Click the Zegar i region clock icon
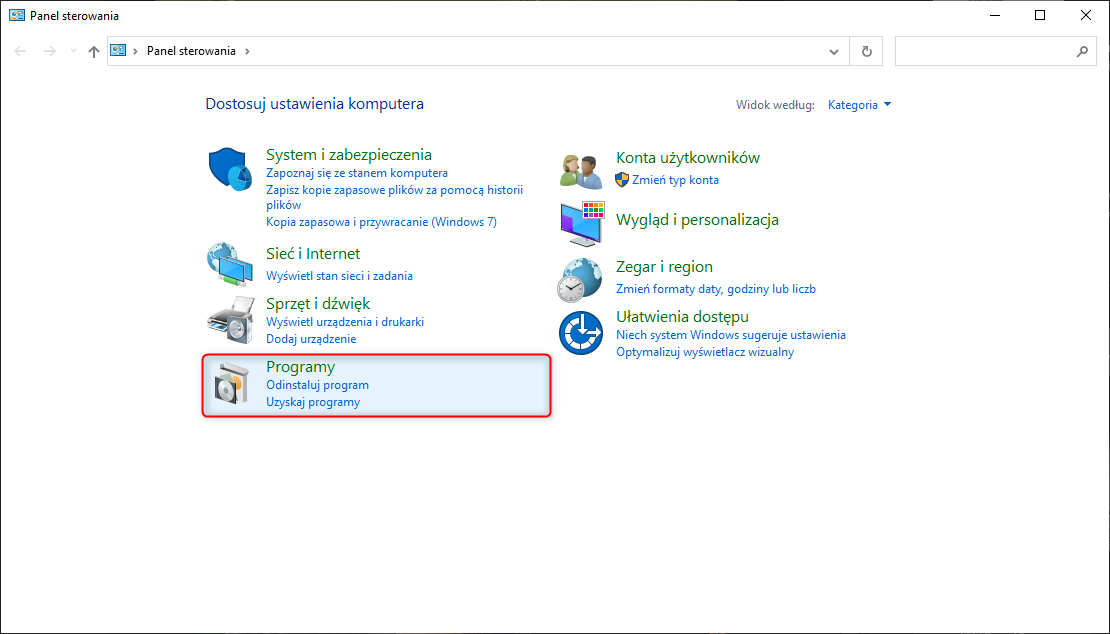The image size is (1110, 634). (x=581, y=279)
